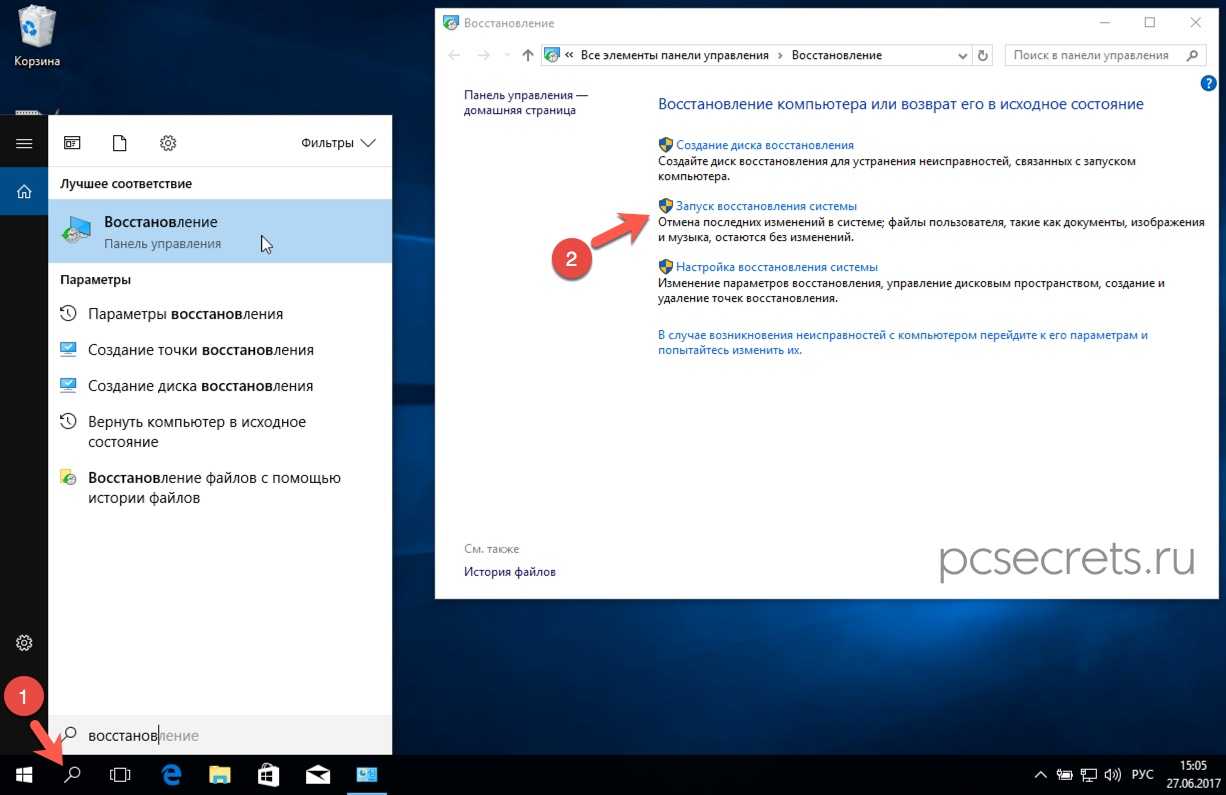
Task: Open Task View from the taskbar
Action: coord(120,774)
